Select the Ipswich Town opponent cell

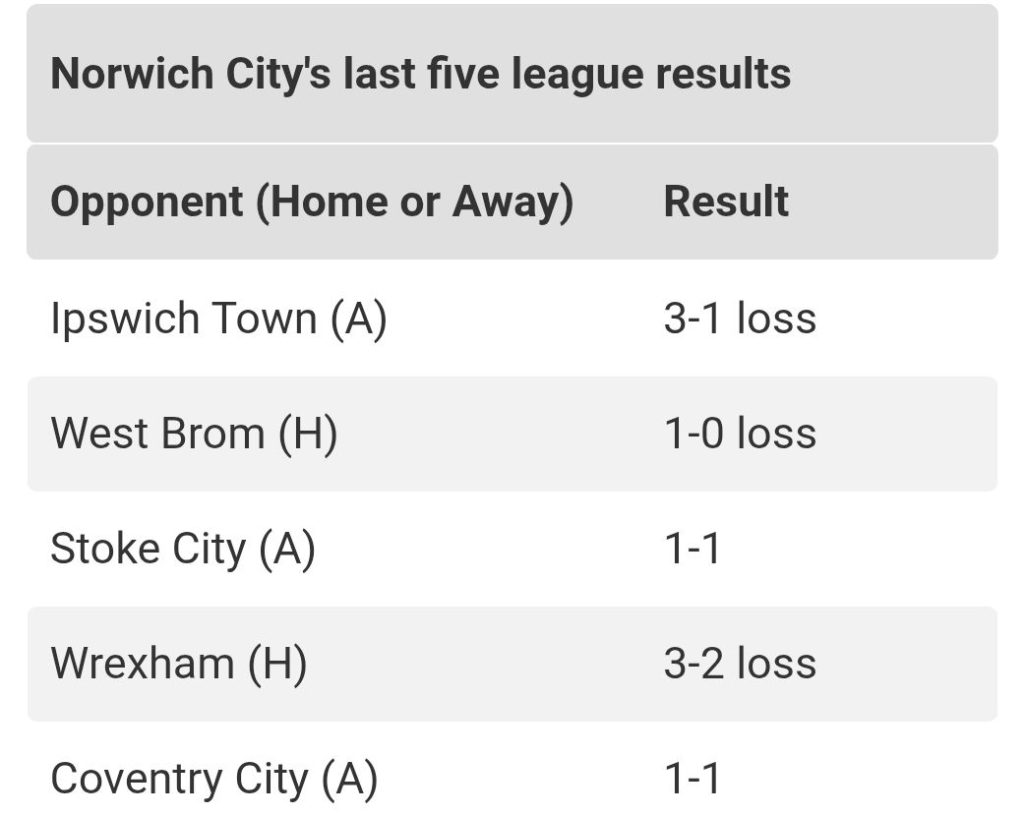(218, 319)
